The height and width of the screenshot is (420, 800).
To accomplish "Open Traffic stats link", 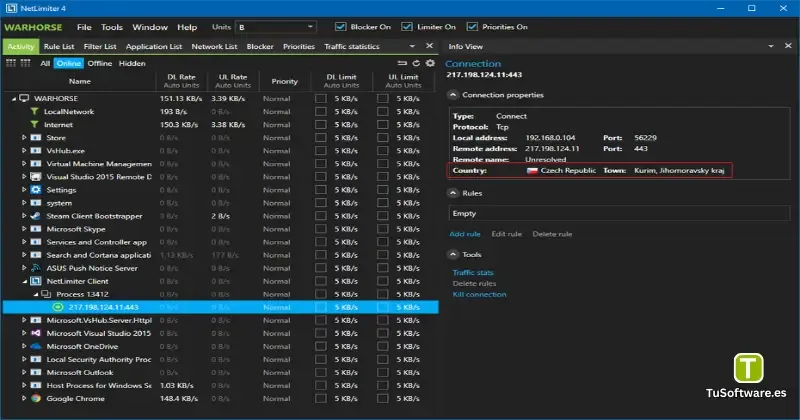I will pos(473,273).
